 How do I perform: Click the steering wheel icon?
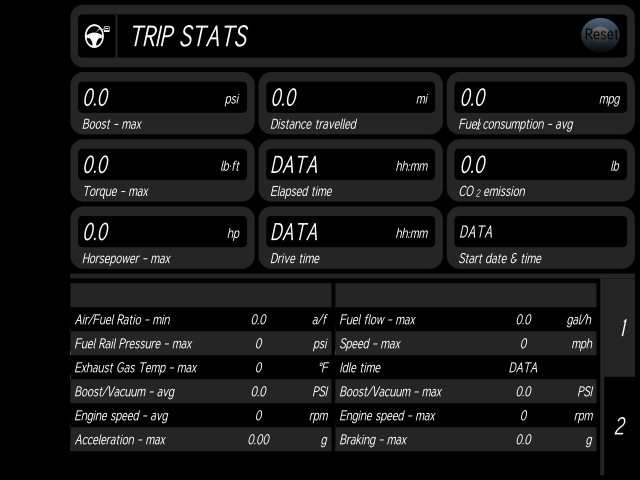click(x=97, y=36)
